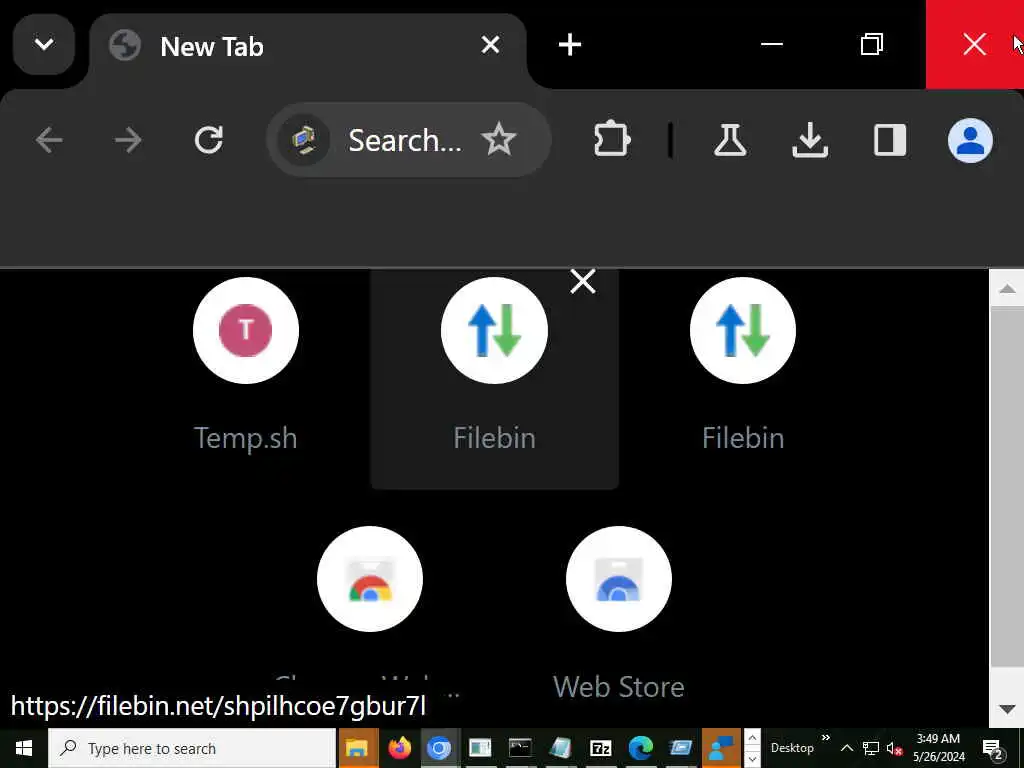
Task: Launch Microsoft Edge from the taskbar
Action: click(641, 748)
